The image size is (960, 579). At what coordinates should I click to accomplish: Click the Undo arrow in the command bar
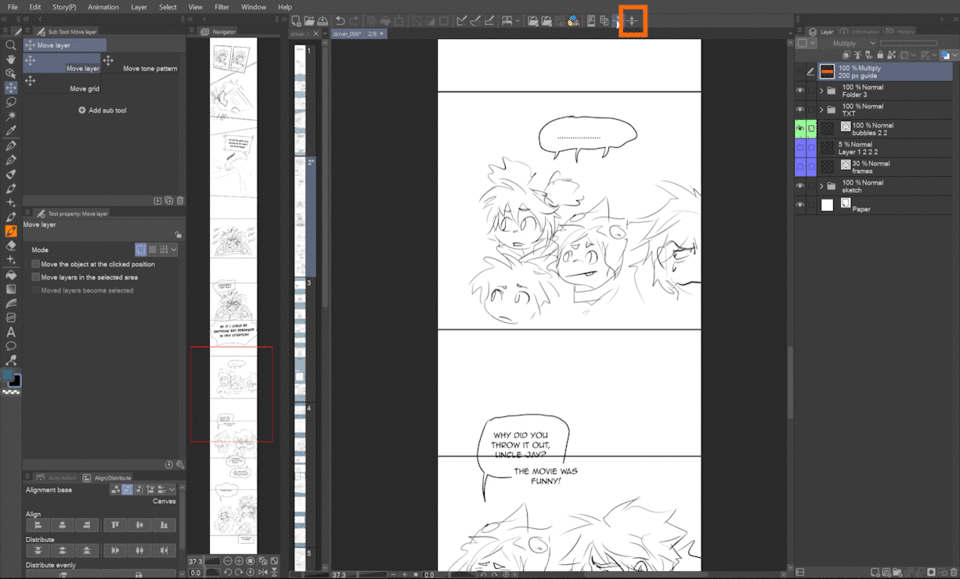click(x=340, y=21)
